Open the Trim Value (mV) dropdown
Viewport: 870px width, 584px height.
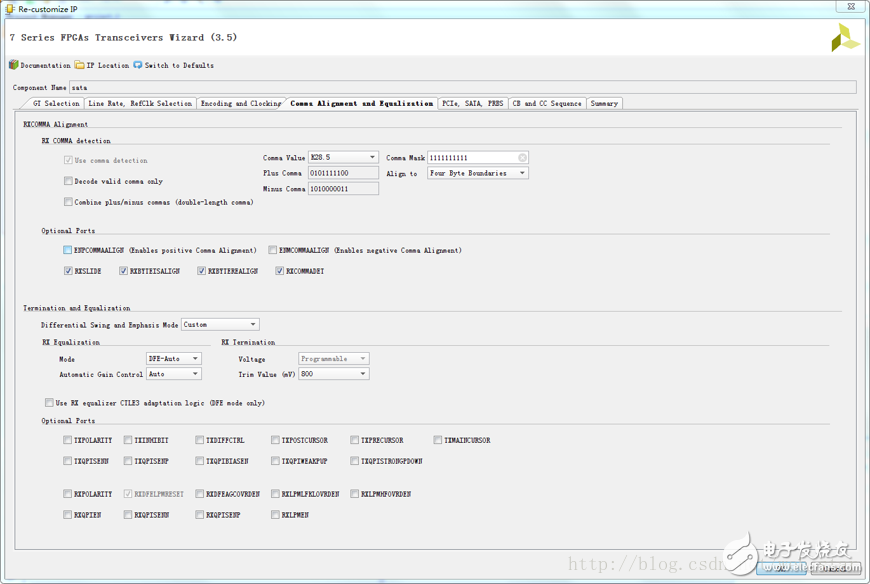pyautogui.click(x=362, y=374)
